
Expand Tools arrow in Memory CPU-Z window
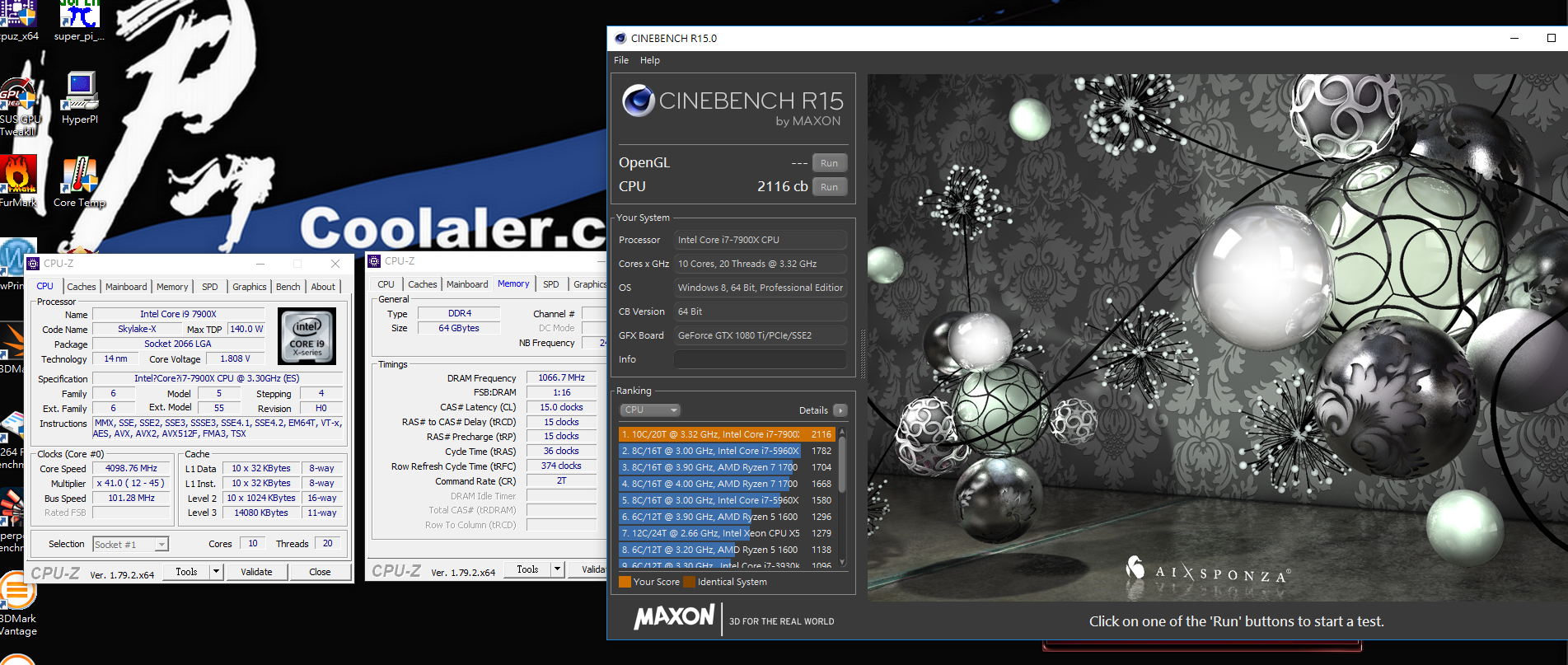[557, 569]
